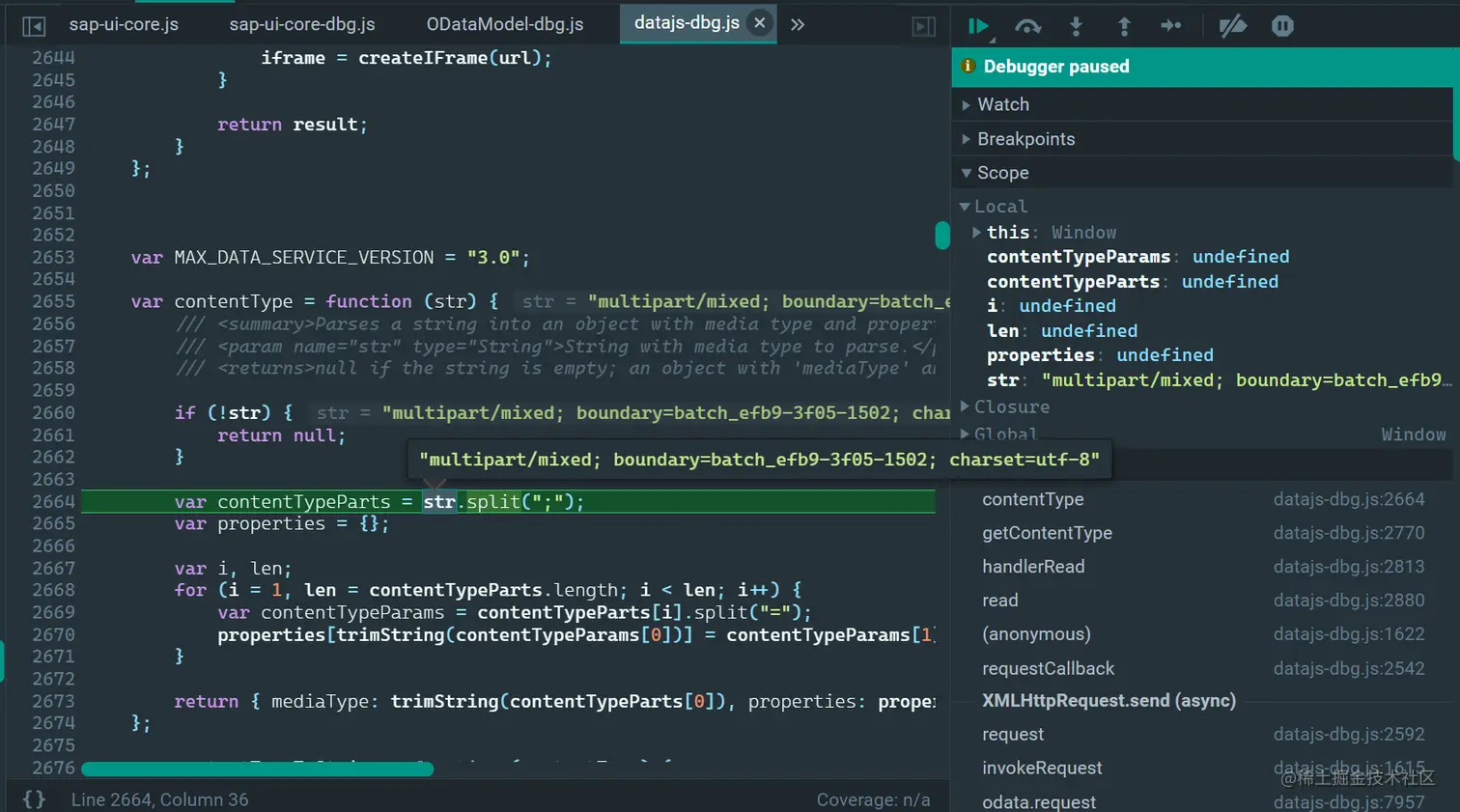1460x812 pixels.
Task: Close the datajs-dbg.js tab
Action: [x=760, y=23]
